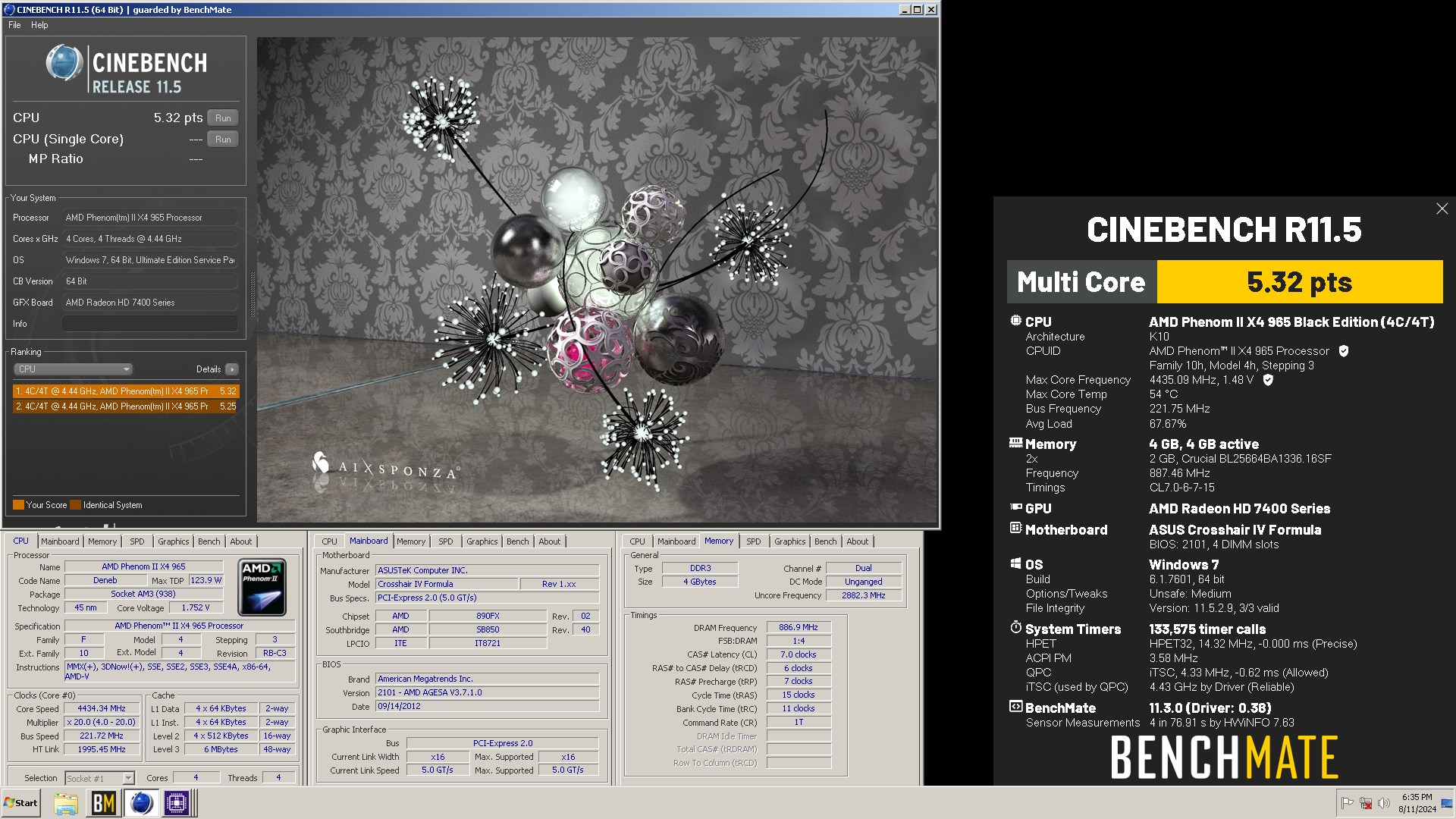Click the Windows OS icon in BenchMate panel

(1015, 563)
